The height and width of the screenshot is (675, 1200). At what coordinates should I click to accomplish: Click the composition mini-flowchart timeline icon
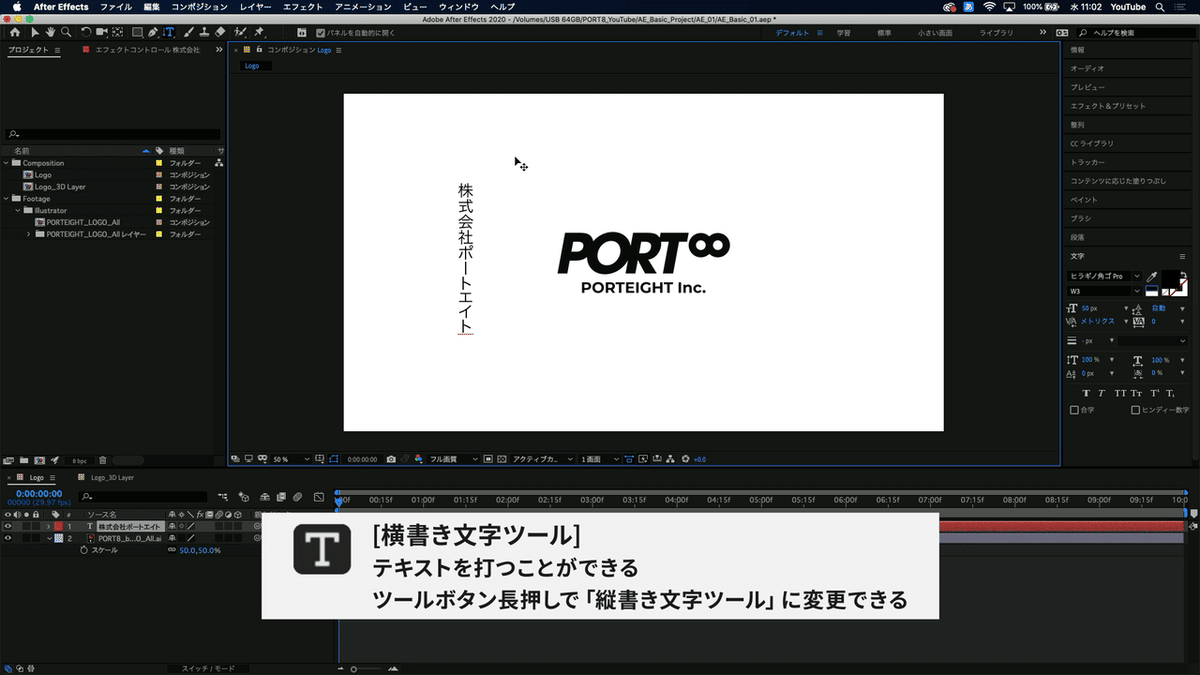[x=223, y=497]
